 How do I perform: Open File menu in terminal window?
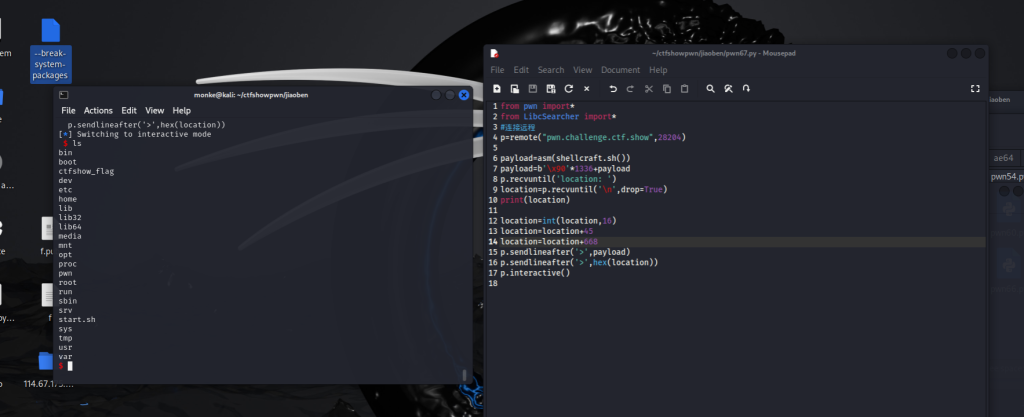pyautogui.click(x=68, y=111)
